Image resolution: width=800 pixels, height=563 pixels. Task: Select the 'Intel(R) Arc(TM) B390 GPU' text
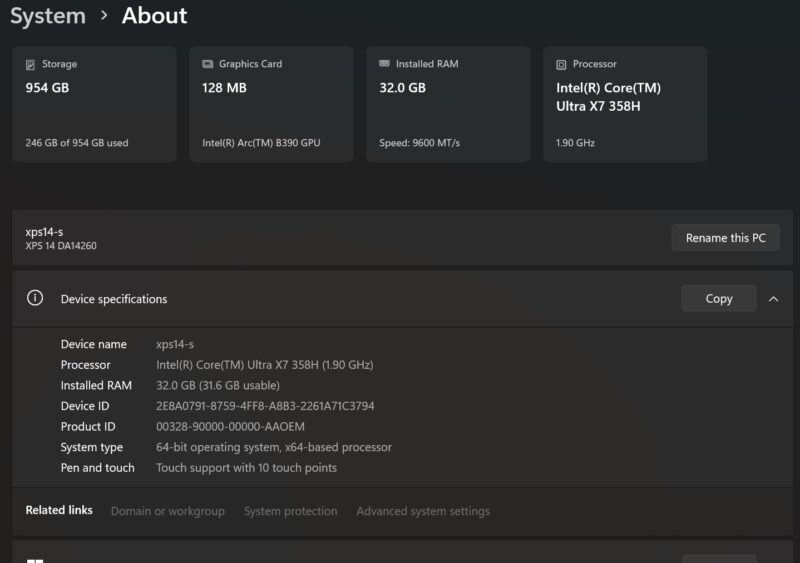[x=261, y=143]
